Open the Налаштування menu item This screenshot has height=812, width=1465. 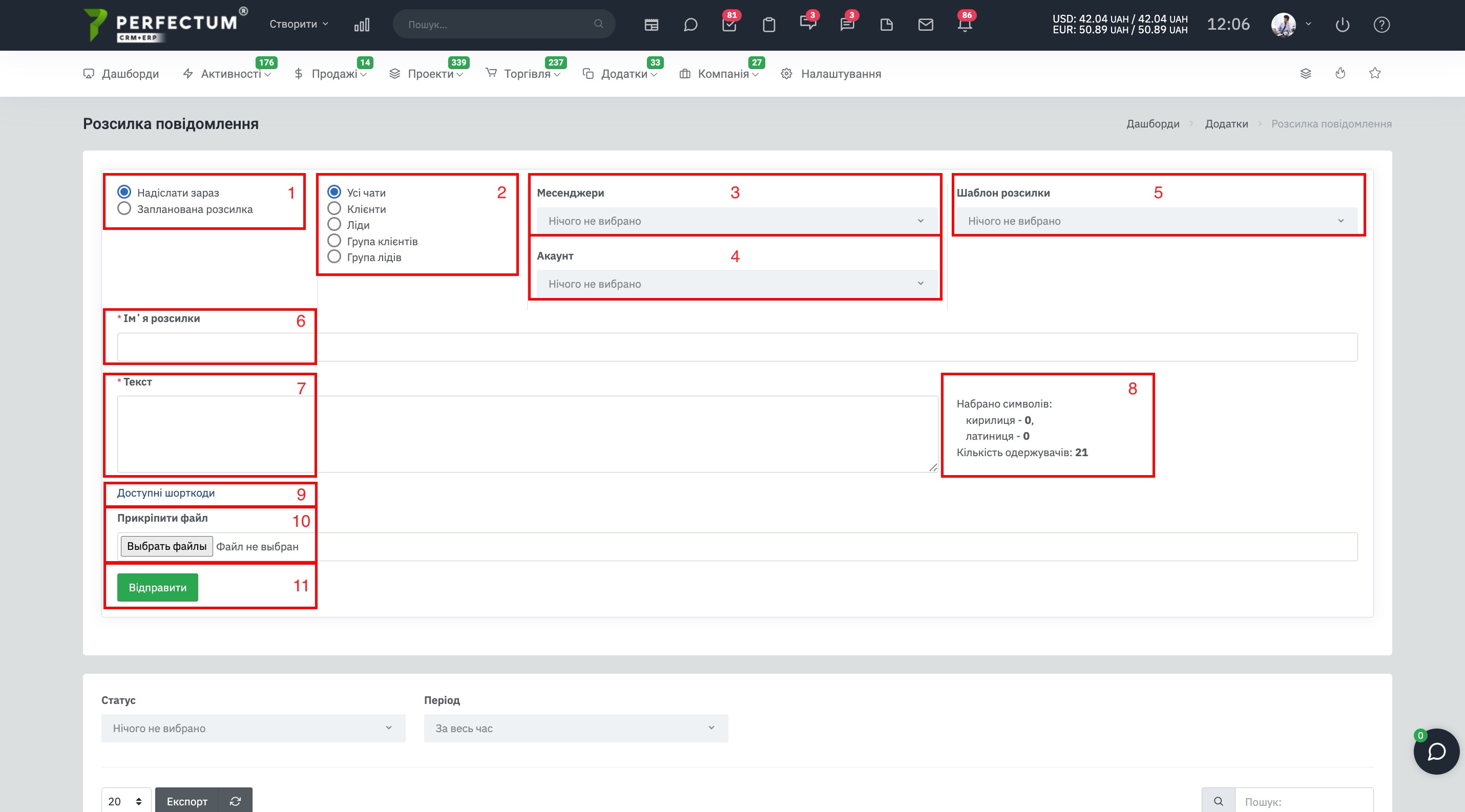(831, 74)
